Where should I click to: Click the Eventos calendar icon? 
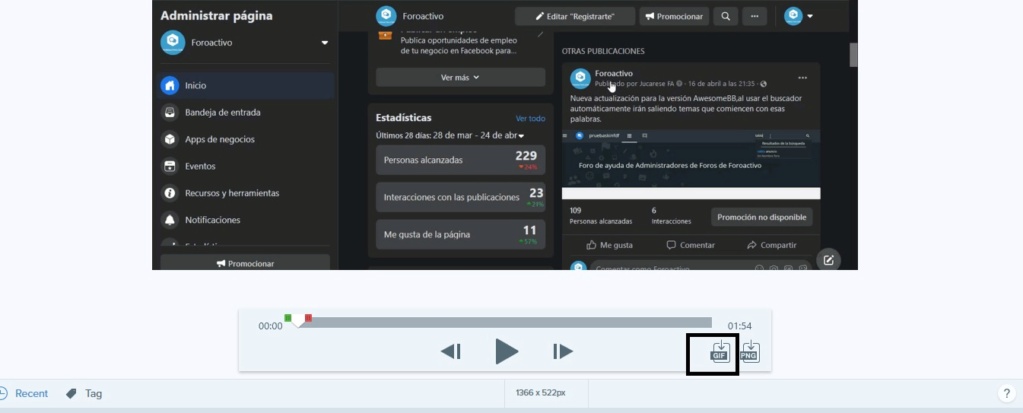pos(170,166)
